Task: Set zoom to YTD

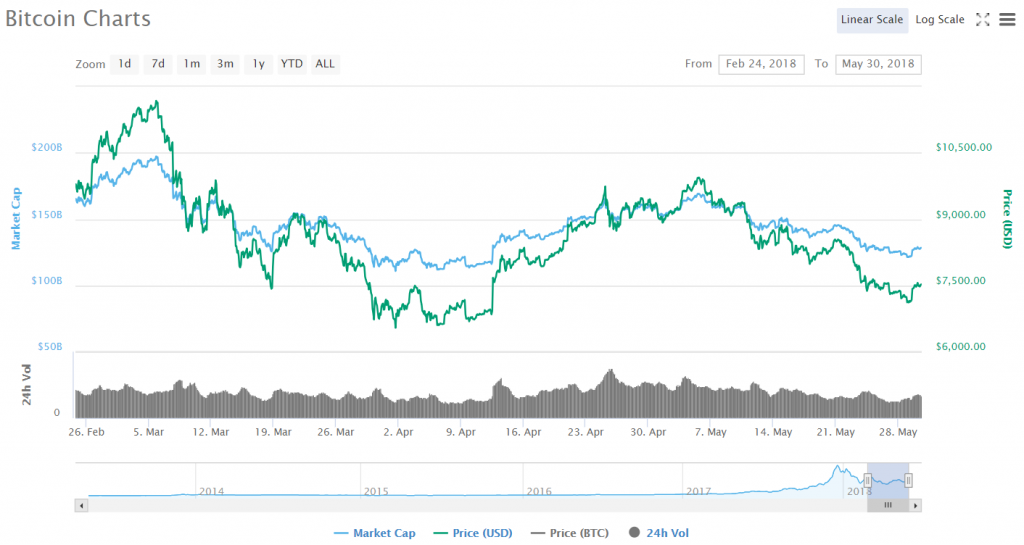Action: coord(292,64)
